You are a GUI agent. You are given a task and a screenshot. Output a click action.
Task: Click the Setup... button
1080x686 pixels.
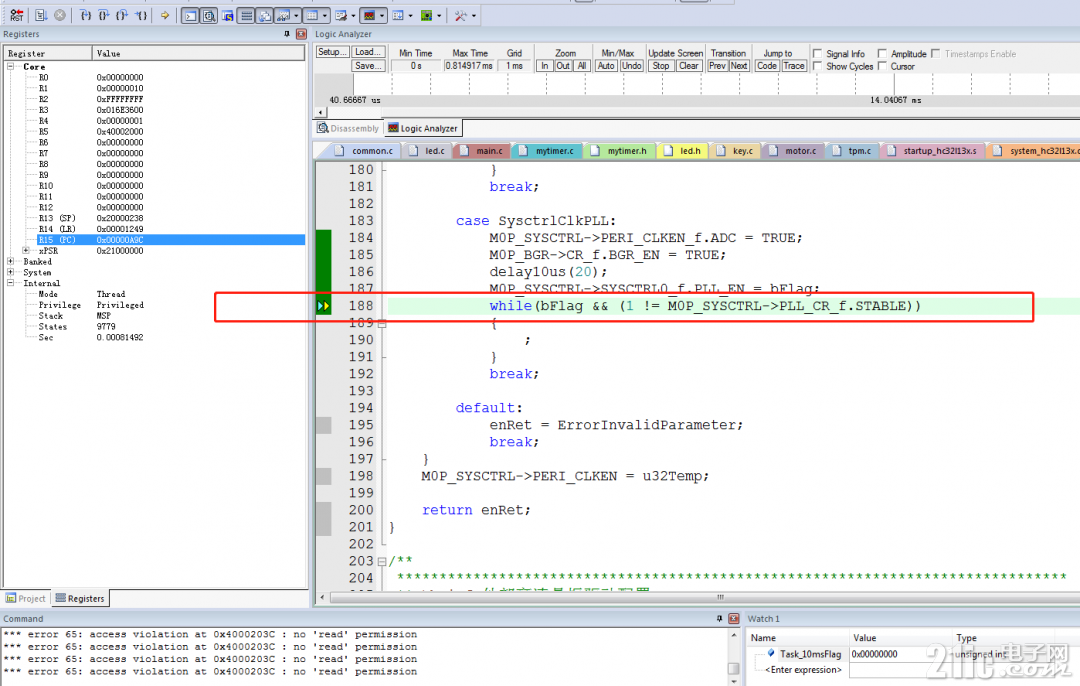332,52
